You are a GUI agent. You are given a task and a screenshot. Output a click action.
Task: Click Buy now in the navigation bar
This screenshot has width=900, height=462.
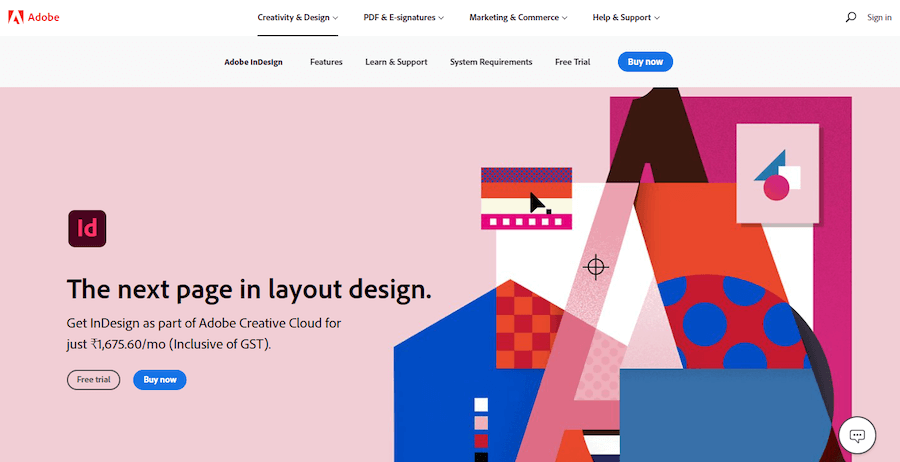[x=645, y=62]
